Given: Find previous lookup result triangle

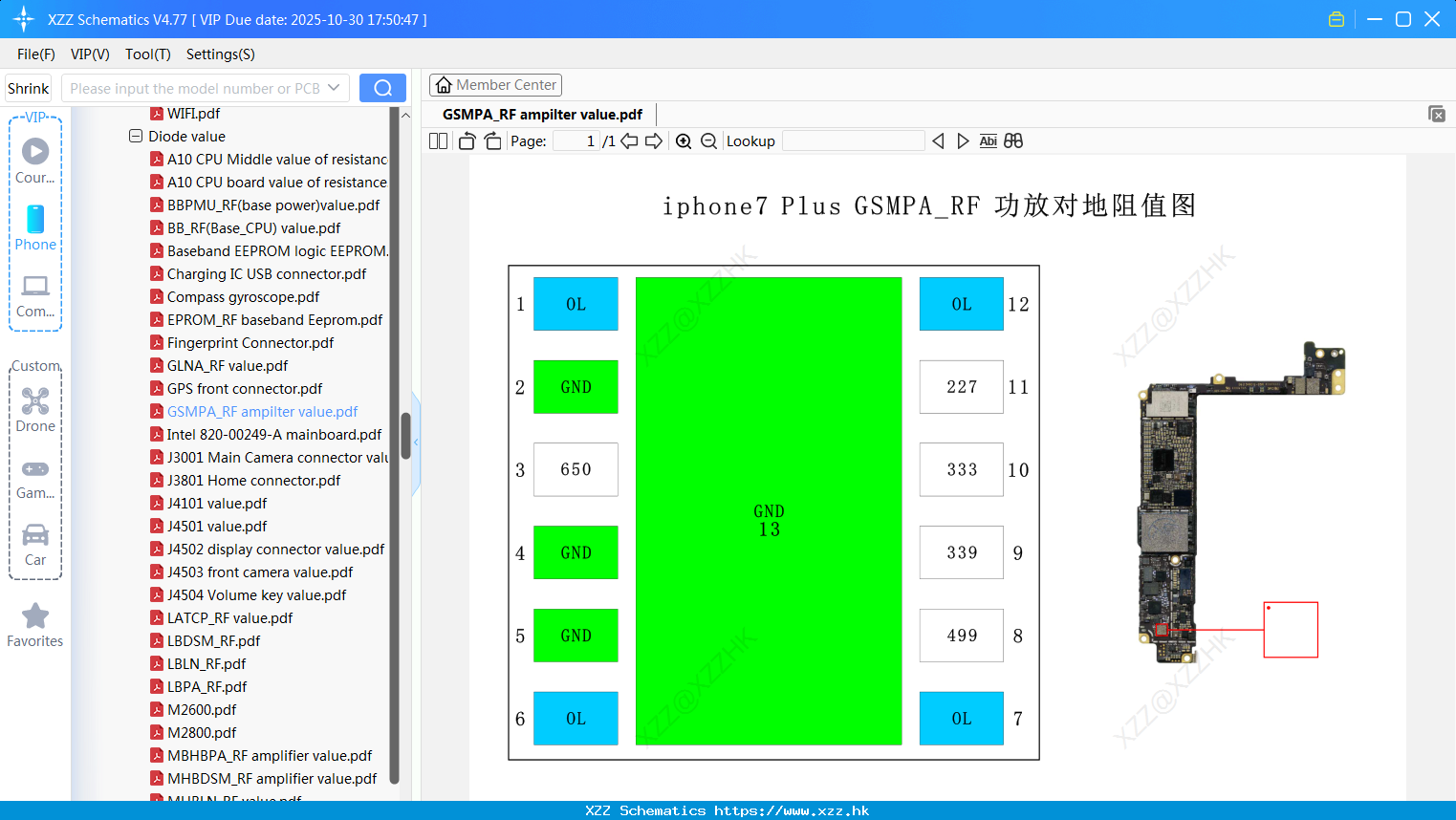Looking at the screenshot, I should coord(938,140).
